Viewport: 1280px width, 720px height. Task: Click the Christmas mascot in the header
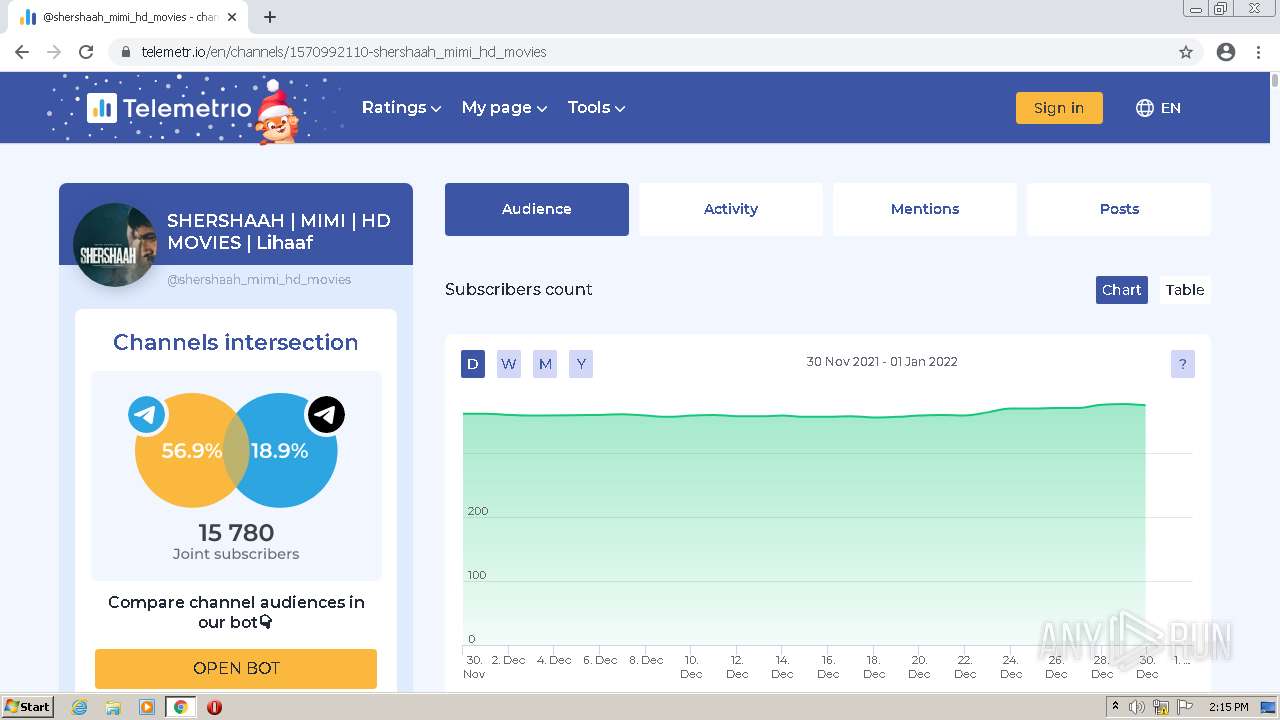click(x=277, y=113)
